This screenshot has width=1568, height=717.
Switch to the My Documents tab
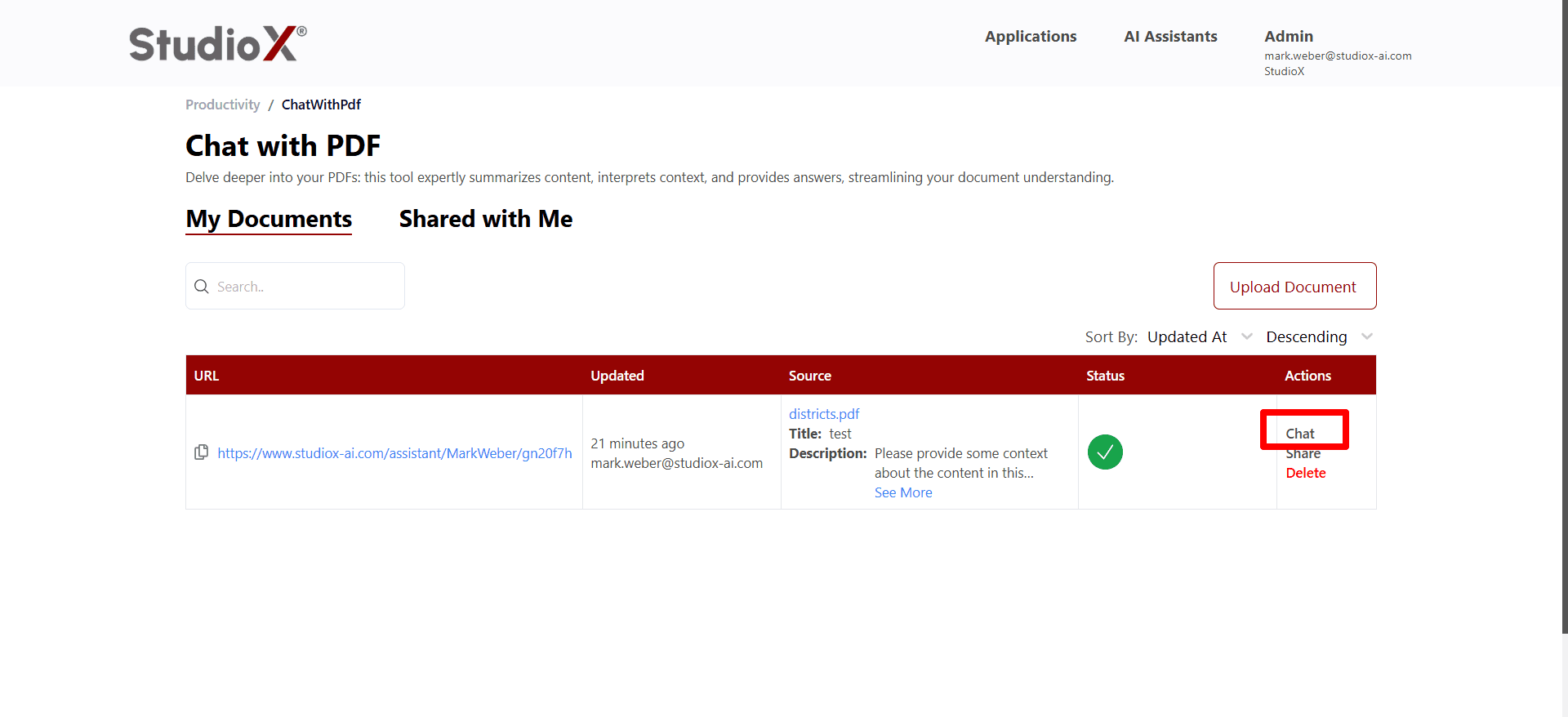pyautogui.click(x=269, y=219)
